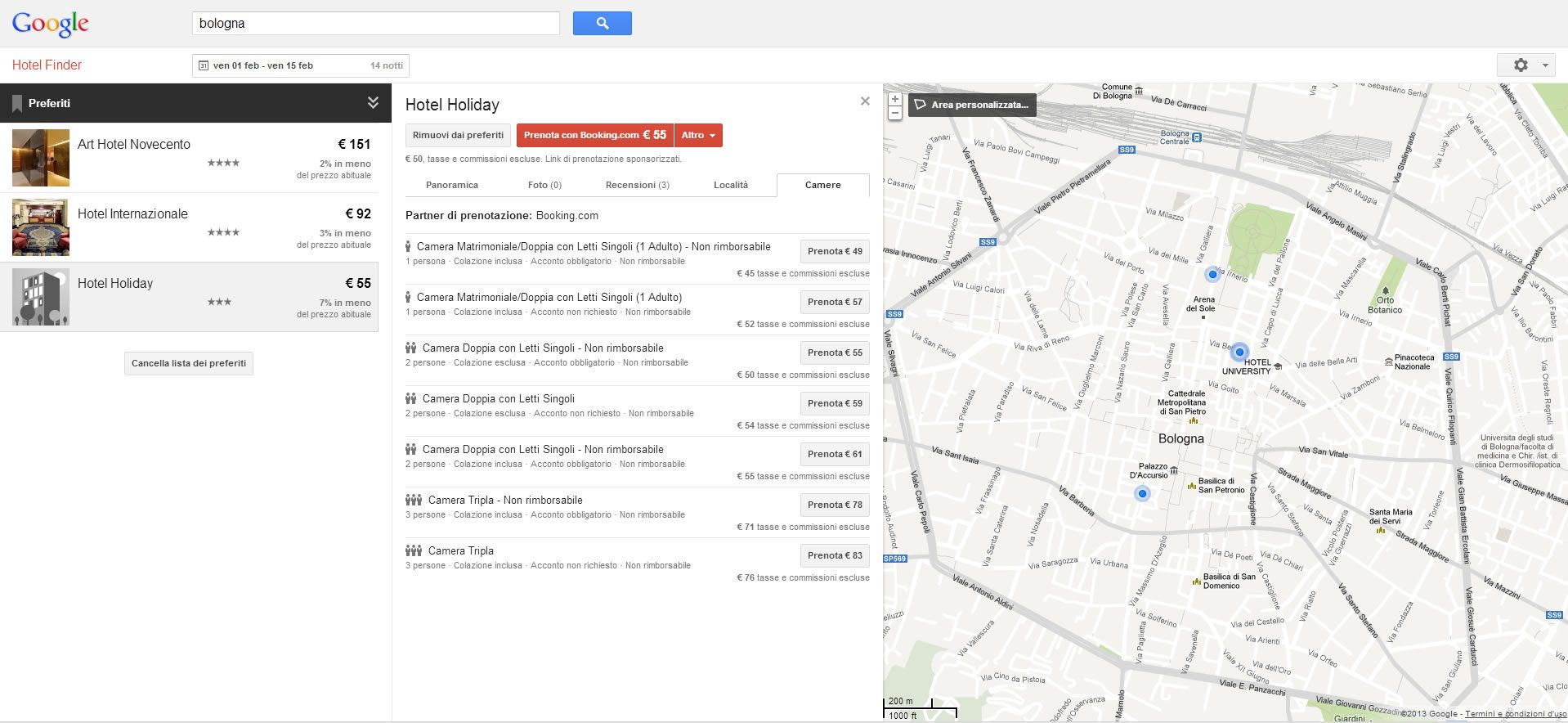Select the map marker near Arena del Sole

pyautogui.click(x=1212, y=275)
